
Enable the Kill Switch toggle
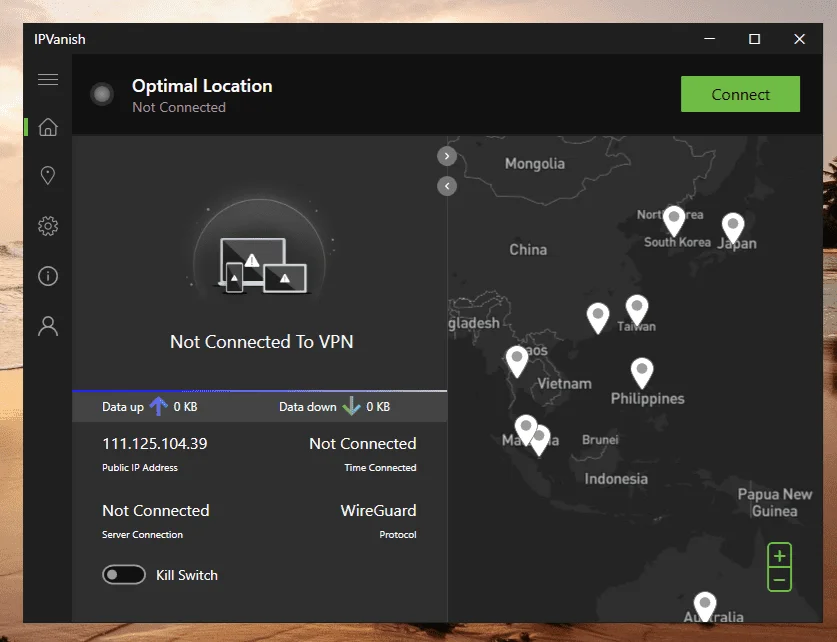[124, 575]
